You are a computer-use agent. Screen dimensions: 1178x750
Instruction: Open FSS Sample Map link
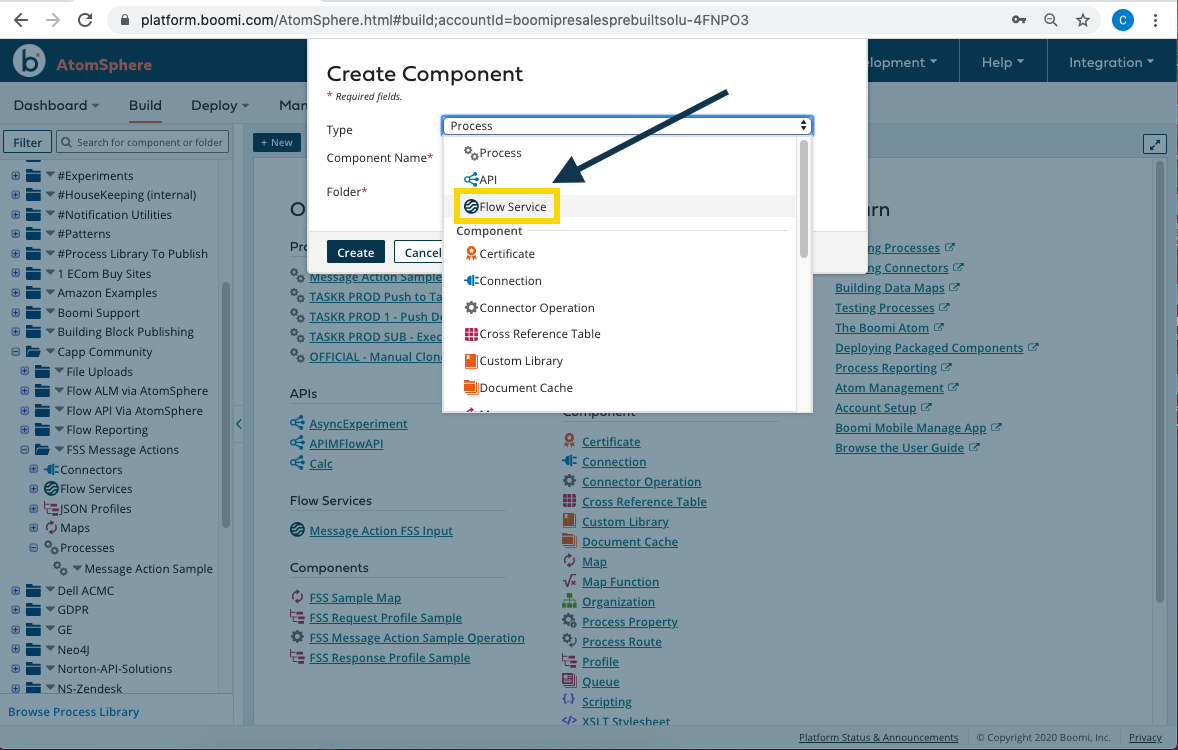click(x=355, y=597)
